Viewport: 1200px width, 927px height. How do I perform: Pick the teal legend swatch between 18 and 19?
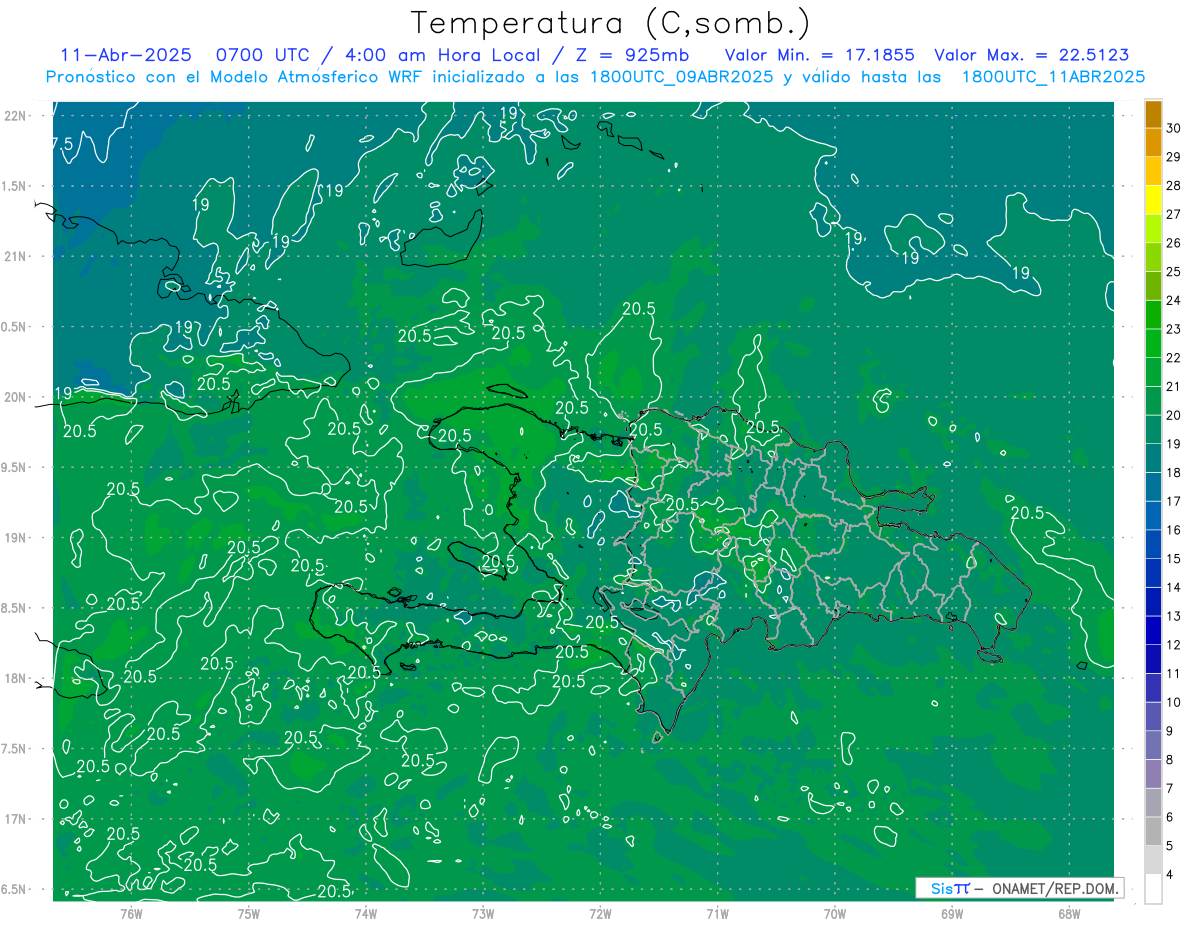[1153, 459]
